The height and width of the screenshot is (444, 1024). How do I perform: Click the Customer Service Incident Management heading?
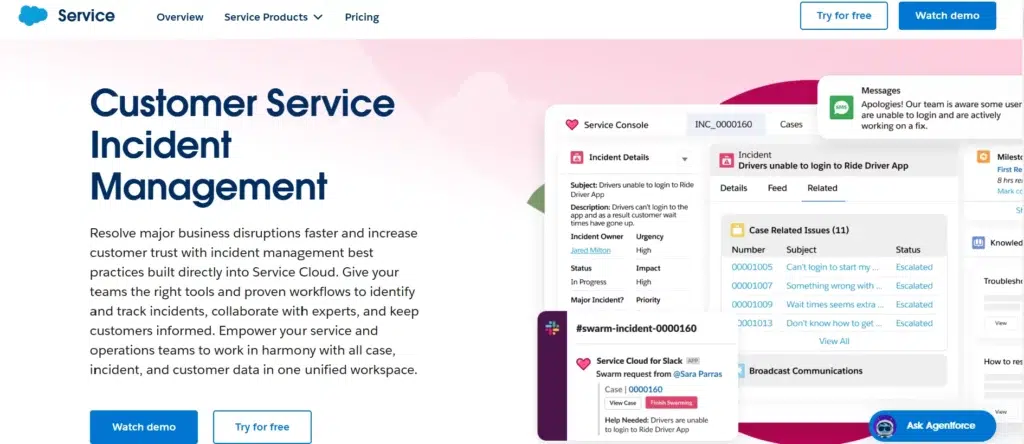242,145
